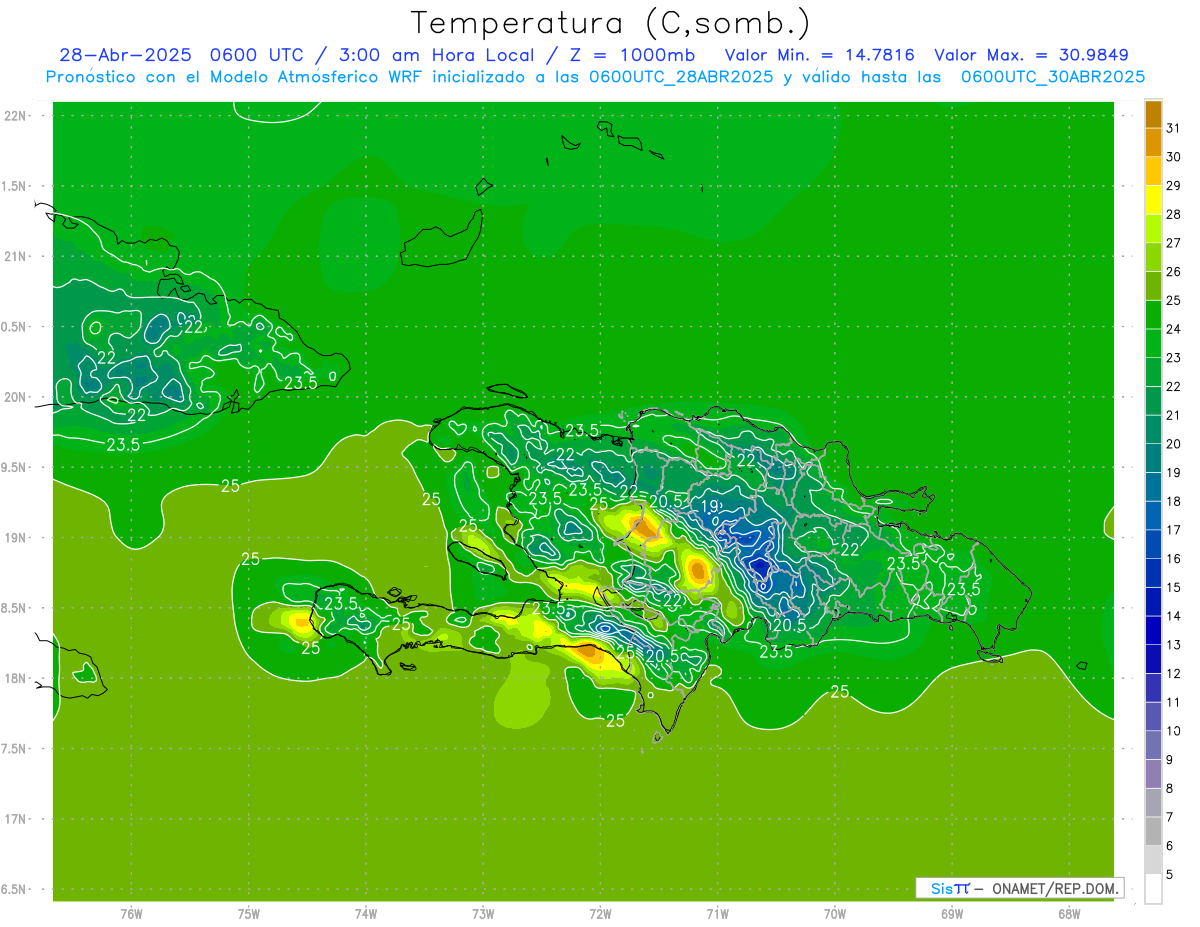Click the legend value "12"
Image resolution: width=1200 pixels, height=927 pixels.
[1174, 674]
